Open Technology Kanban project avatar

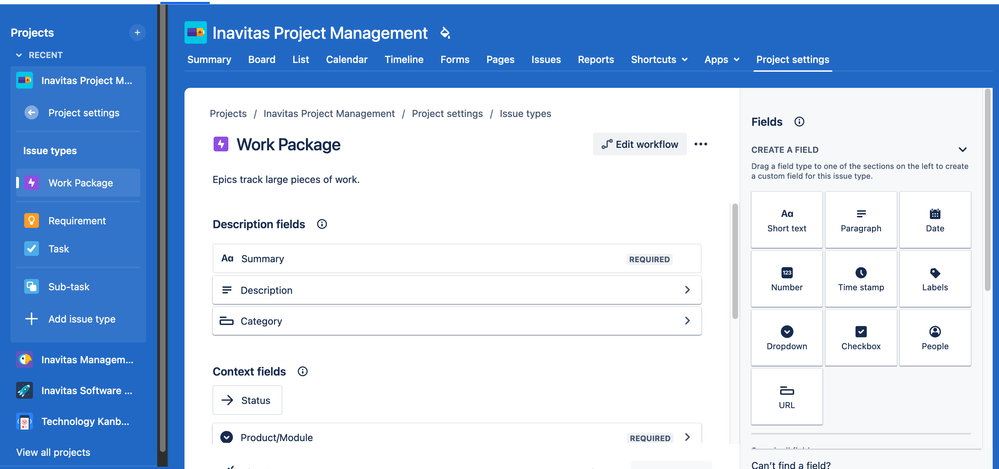(x=25, y=421)
